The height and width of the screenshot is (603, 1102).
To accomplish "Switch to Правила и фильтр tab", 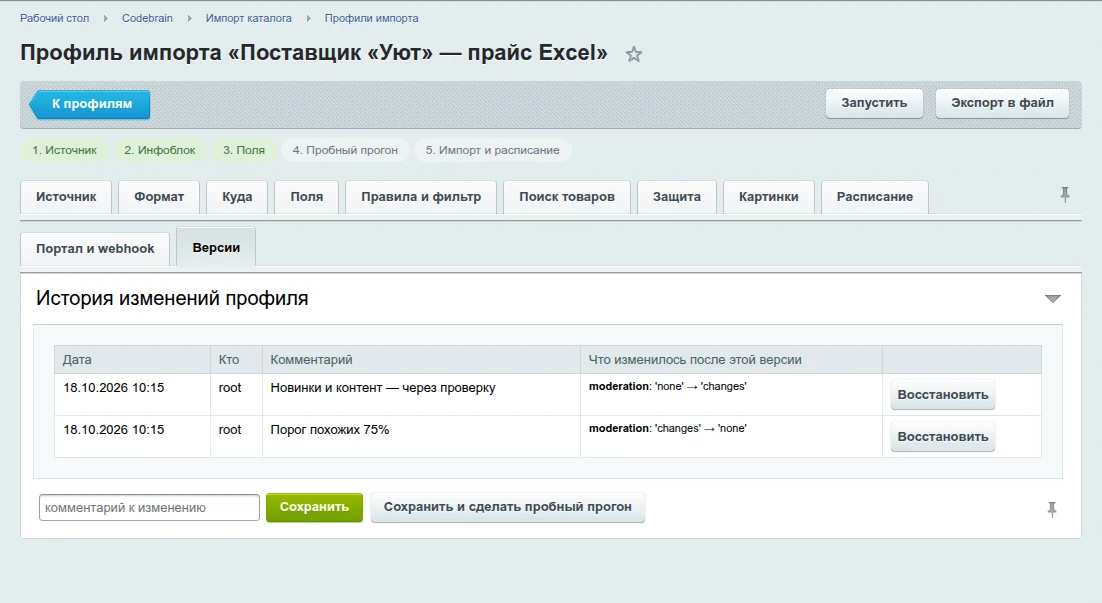I will [x=421, y=197].
